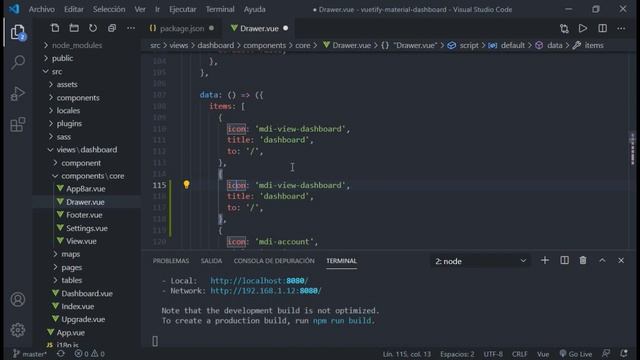Open localhost:8080 link in terminal
Viewport: 640px width, 360px height.
[259, 281]
